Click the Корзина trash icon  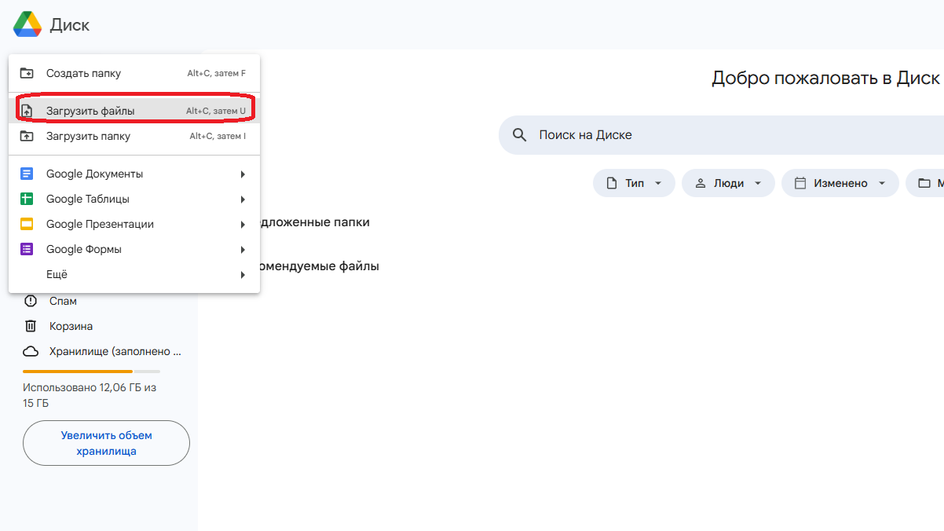(x=31, y=326)
